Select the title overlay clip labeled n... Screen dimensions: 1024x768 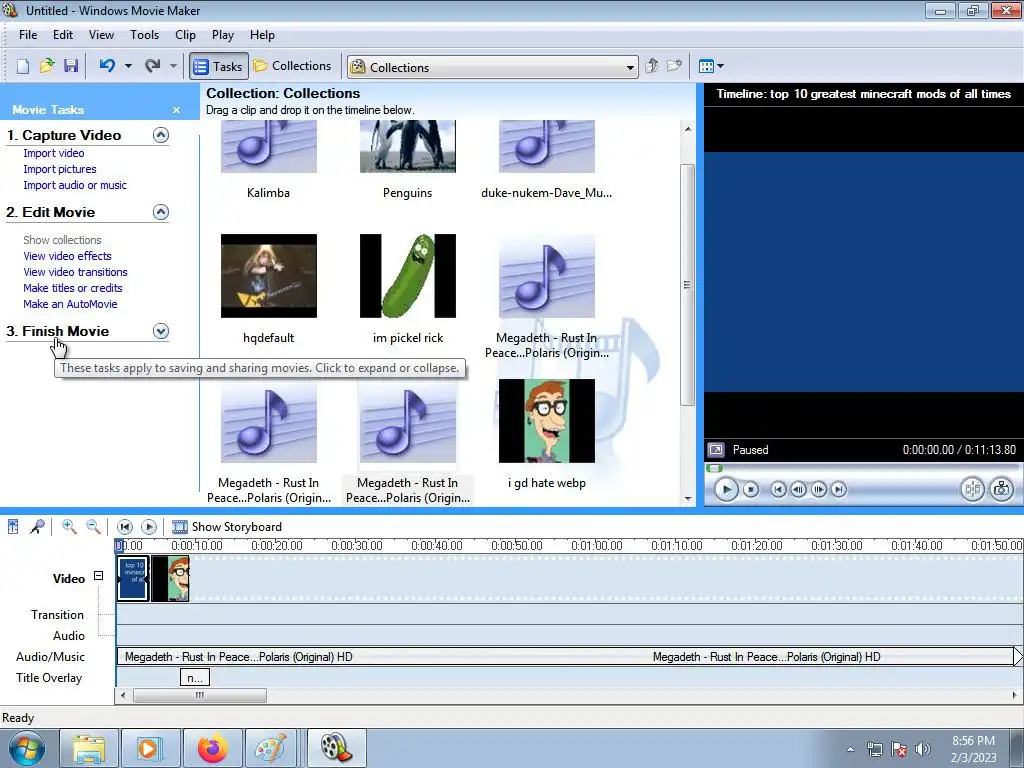[x=195, y=678]
